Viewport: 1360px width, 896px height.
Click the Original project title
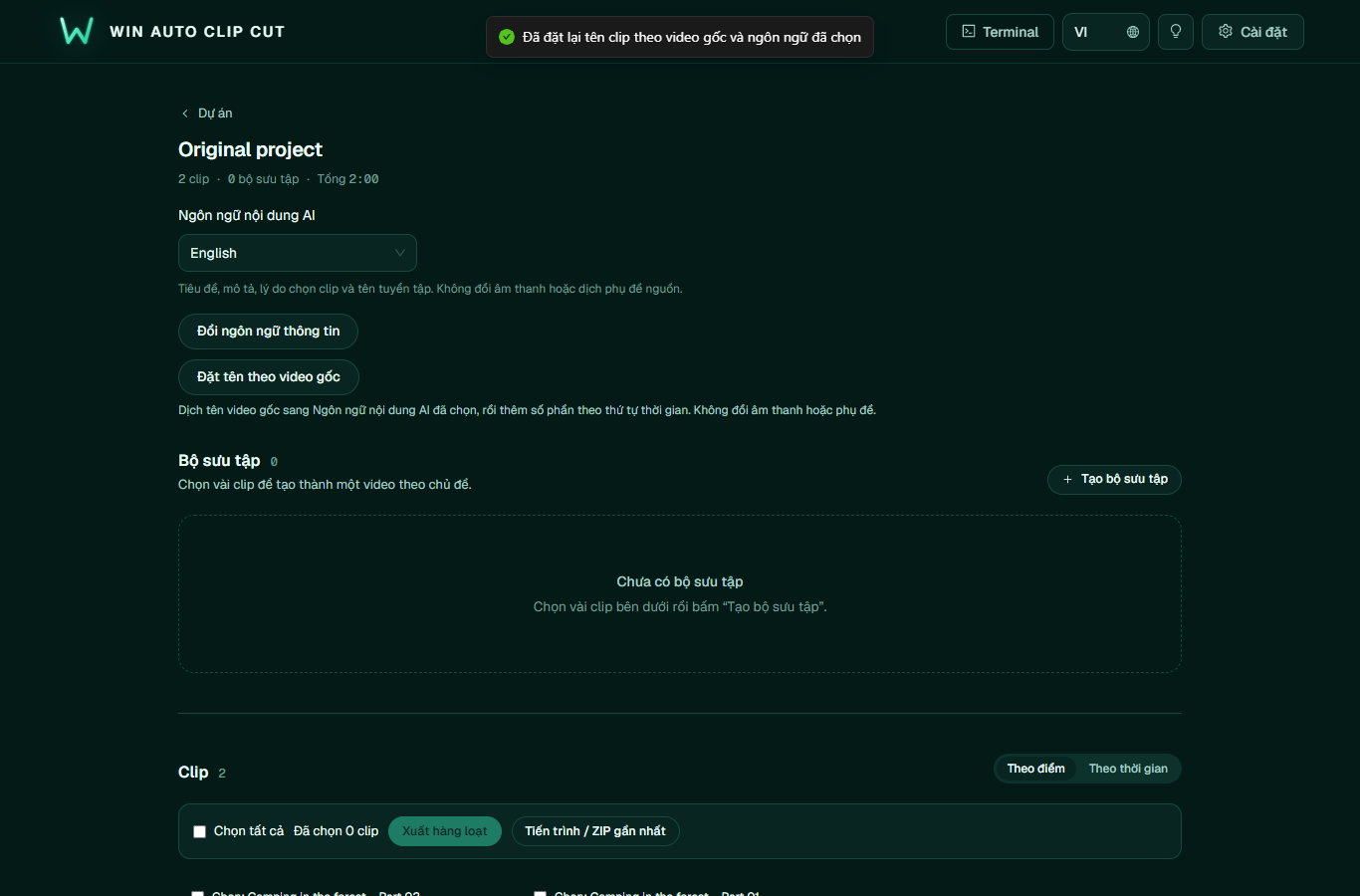250,149
